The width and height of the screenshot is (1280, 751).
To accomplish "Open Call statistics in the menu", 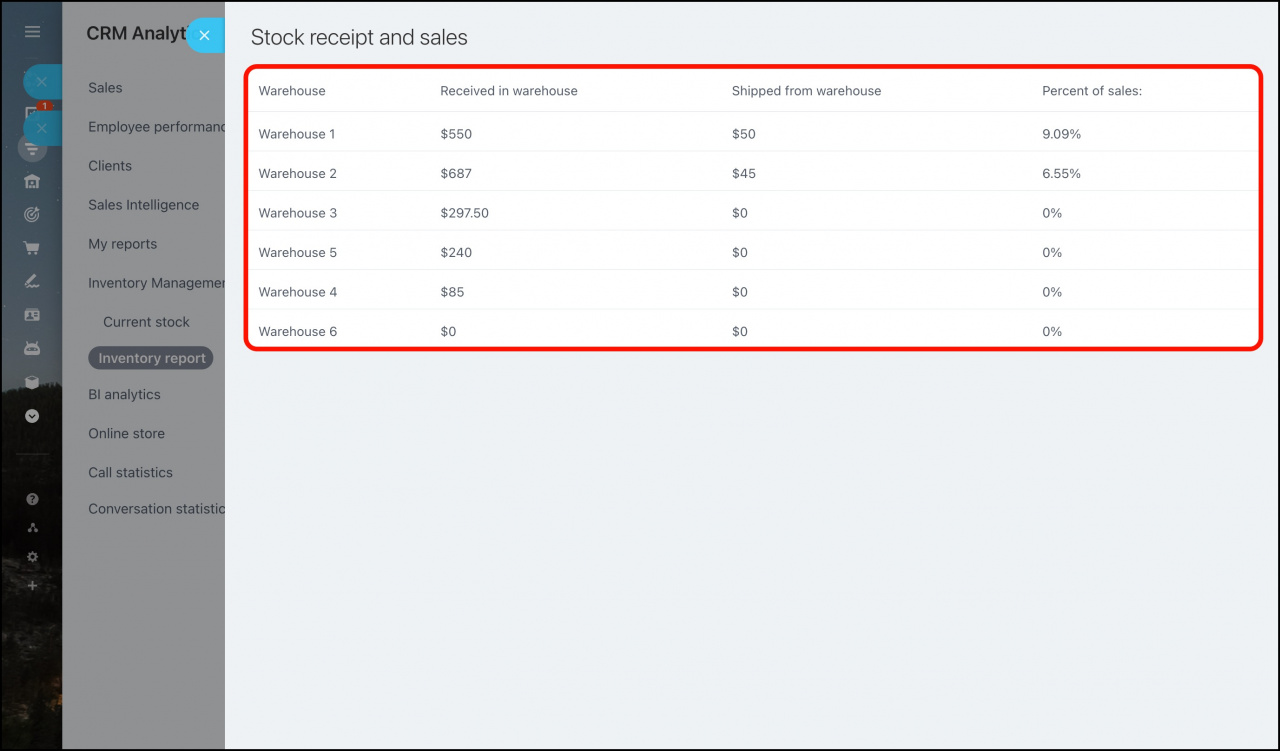I will 130,473.
